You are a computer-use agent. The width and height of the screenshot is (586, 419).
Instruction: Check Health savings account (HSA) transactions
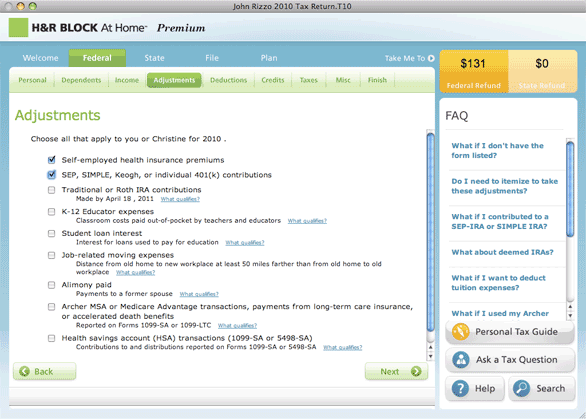pyautogui.click(x=52, y=338)
